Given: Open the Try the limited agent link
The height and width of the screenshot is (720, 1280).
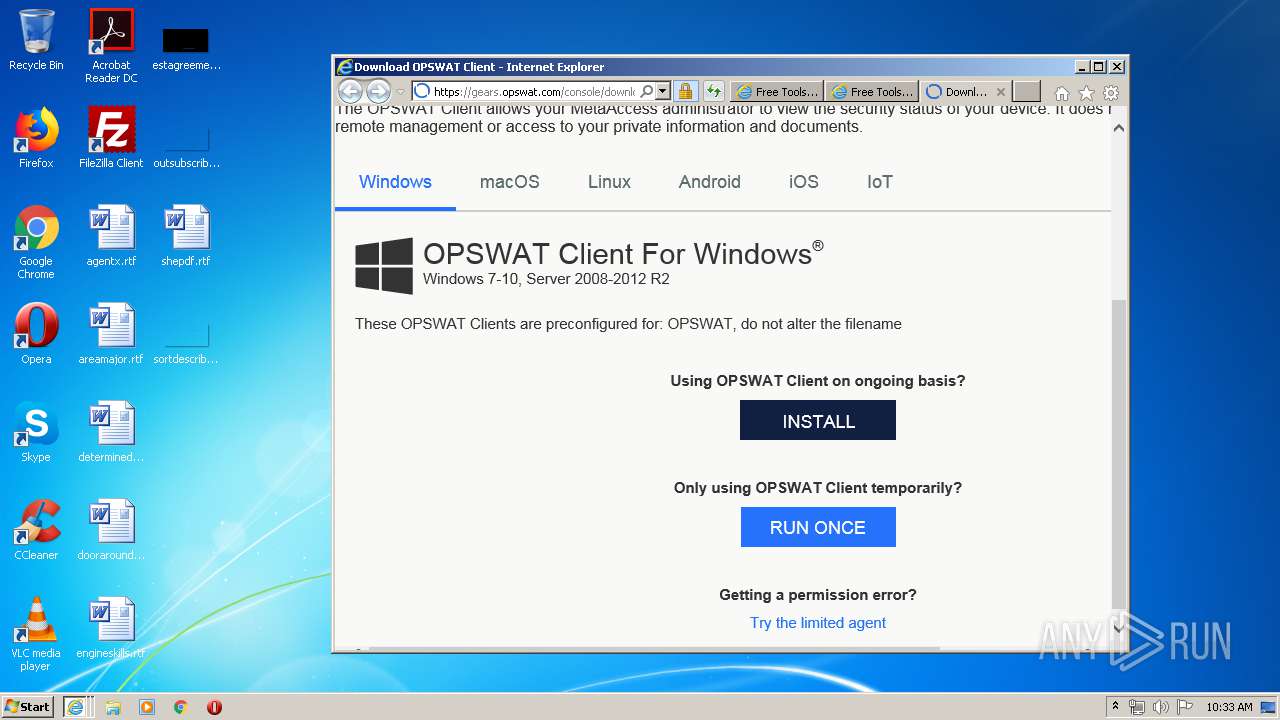Looking at the screenshot, I should coord(818,623).
